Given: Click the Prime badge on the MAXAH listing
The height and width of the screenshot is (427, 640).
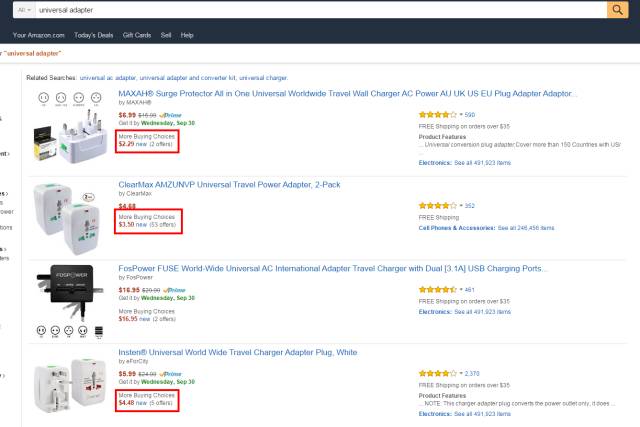Looking at the screenshot, I should coord(171,116).
